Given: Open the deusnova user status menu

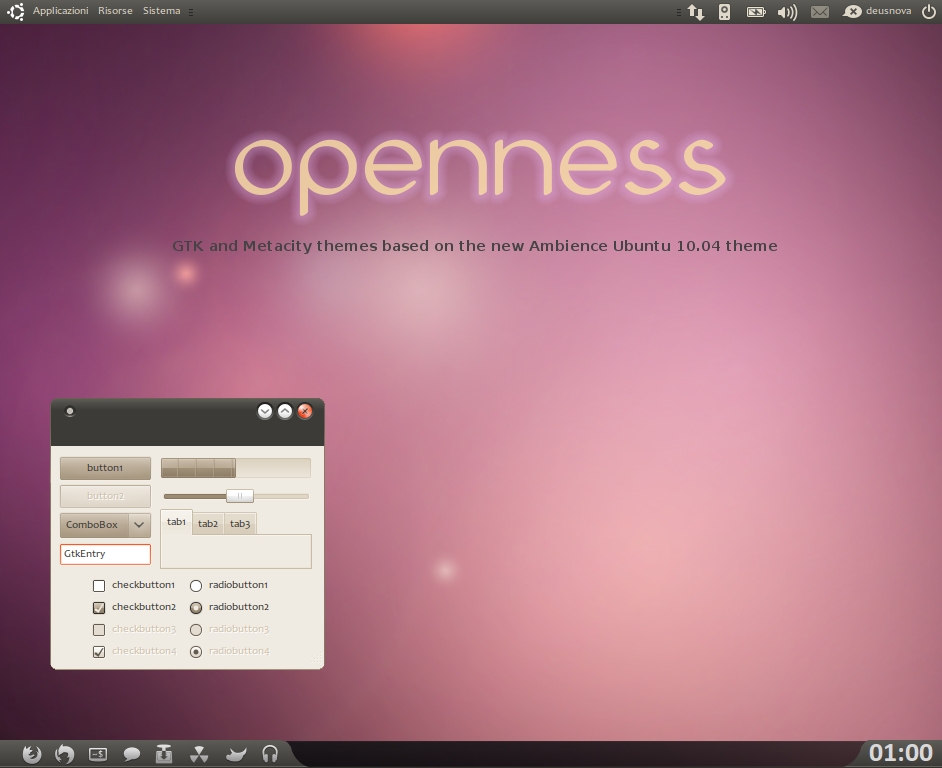Looking at the screenshot, I should [877, 11].
